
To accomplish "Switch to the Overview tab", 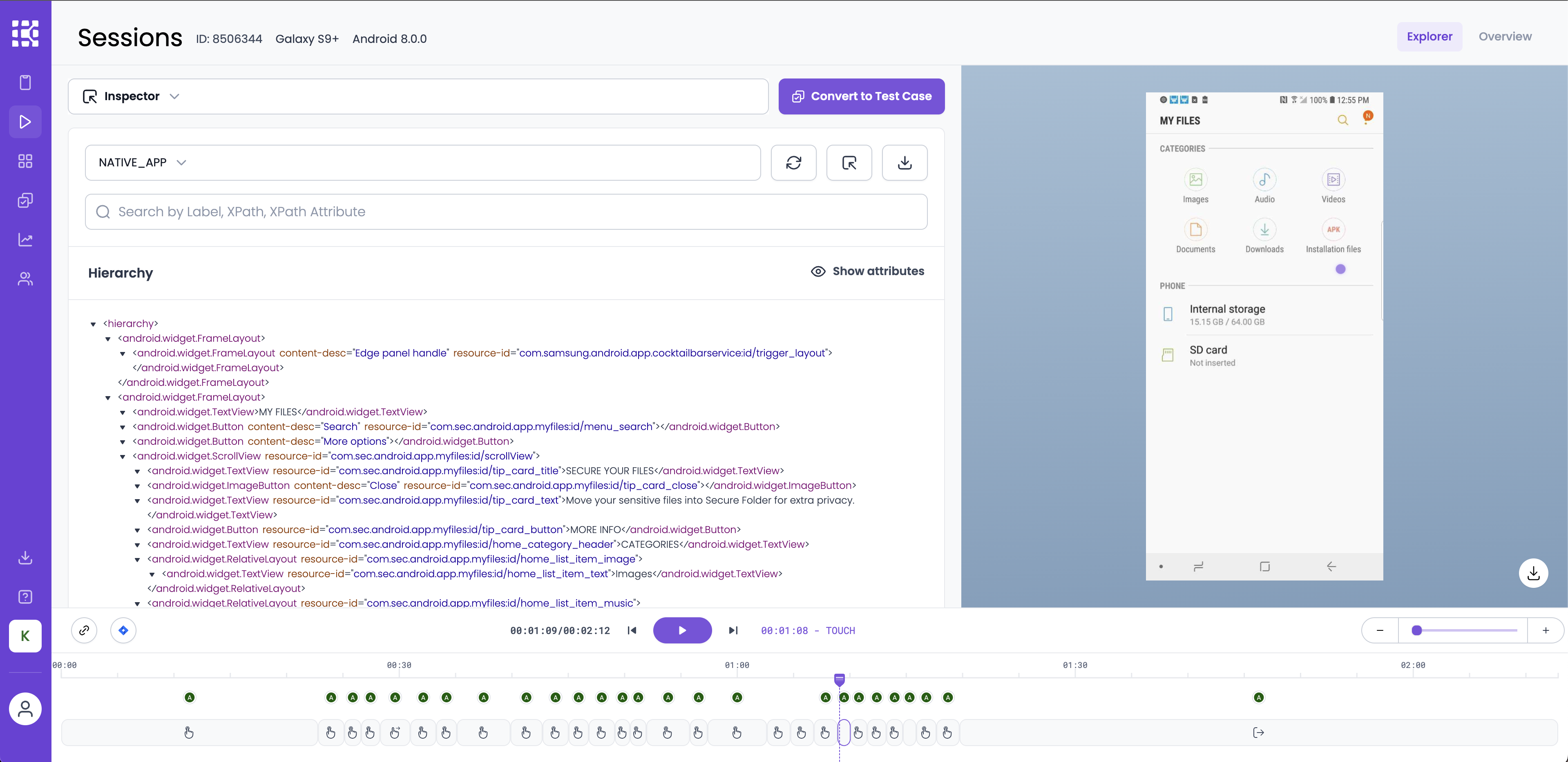I will [x=1505, y=36].
